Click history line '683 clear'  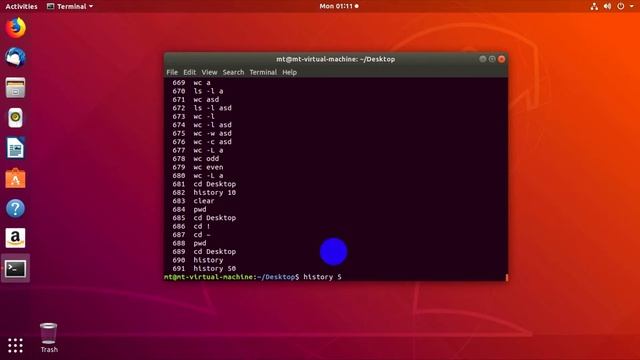[193, 201]
